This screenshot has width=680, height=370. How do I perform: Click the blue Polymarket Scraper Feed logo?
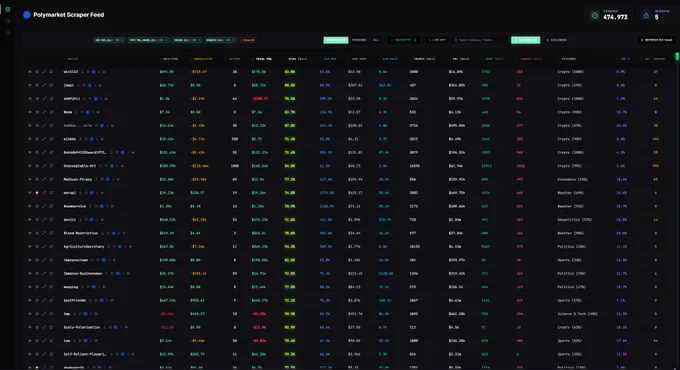click(x=26, y=15)
